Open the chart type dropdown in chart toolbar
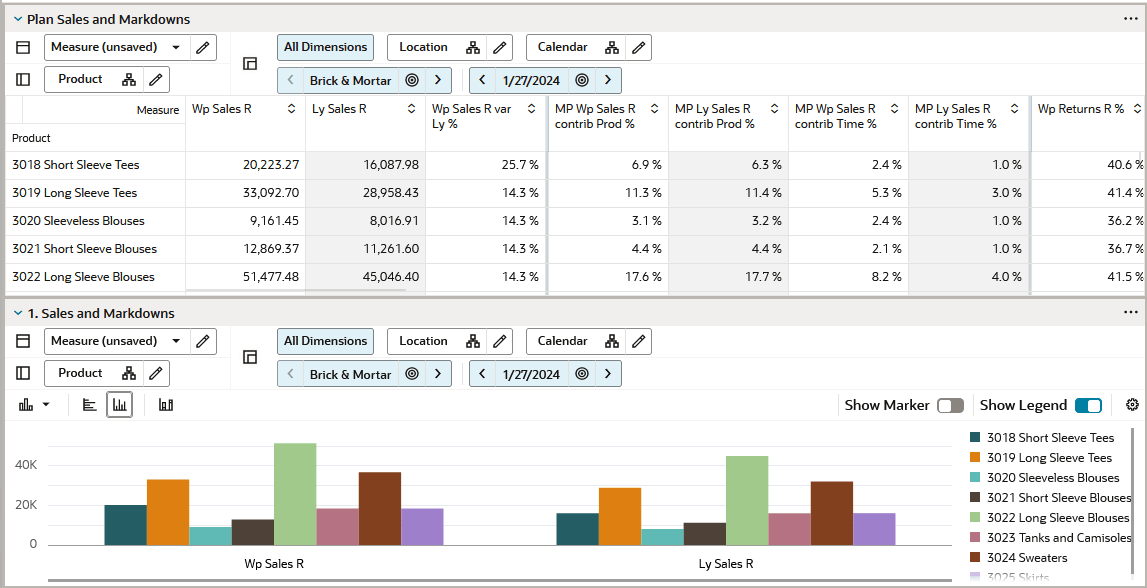The image size is (1147, 588). [x=35, y=405]
